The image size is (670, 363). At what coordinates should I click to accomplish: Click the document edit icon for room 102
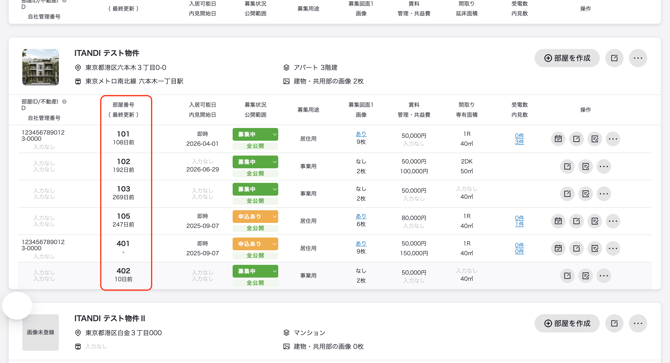pos(585,166)
